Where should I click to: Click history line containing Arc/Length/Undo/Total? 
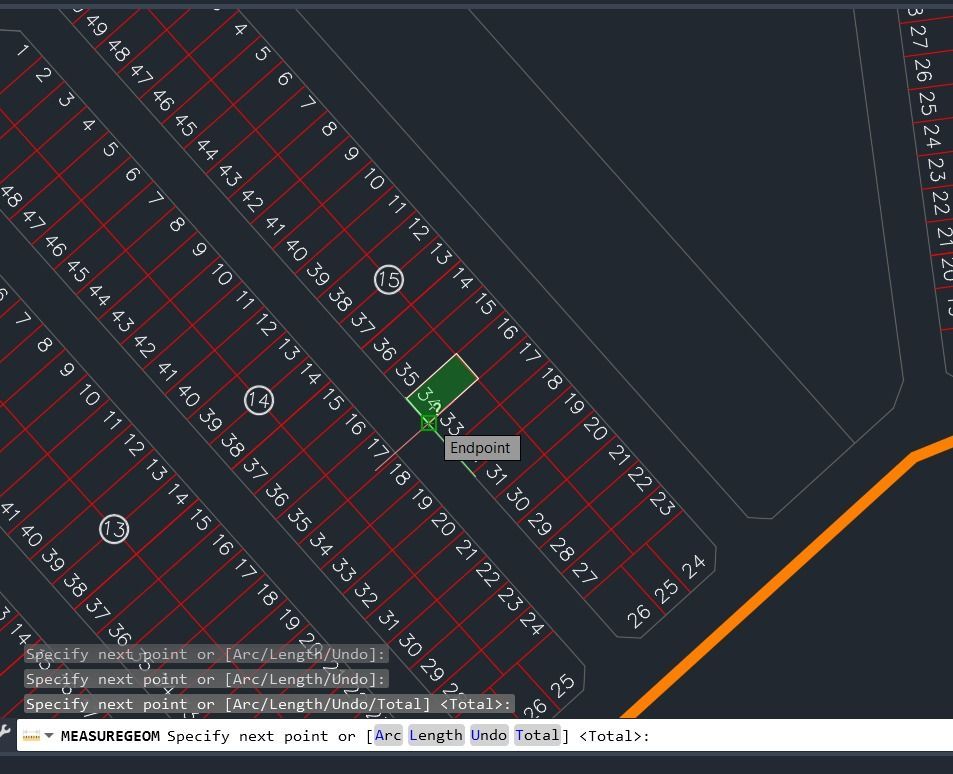(269, 704)
